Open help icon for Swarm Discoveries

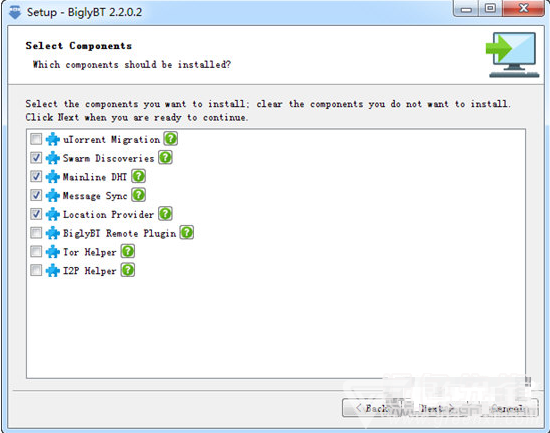(x=165, y=158)
